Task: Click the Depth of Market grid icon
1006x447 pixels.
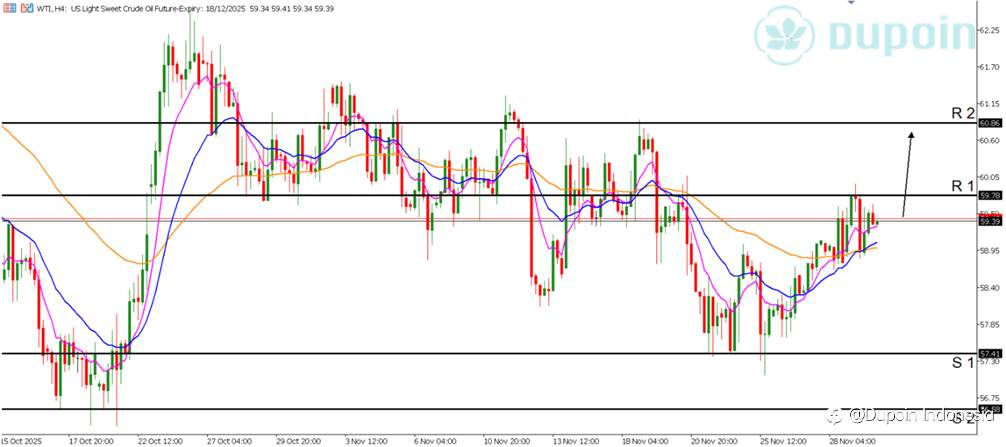Action: pos(8,9)
